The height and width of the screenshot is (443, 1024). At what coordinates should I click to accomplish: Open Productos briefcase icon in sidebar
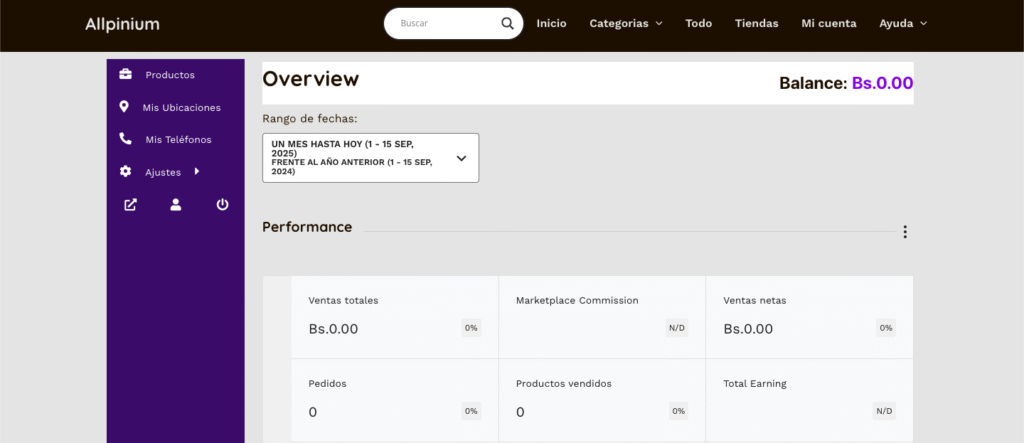point(125,75)
